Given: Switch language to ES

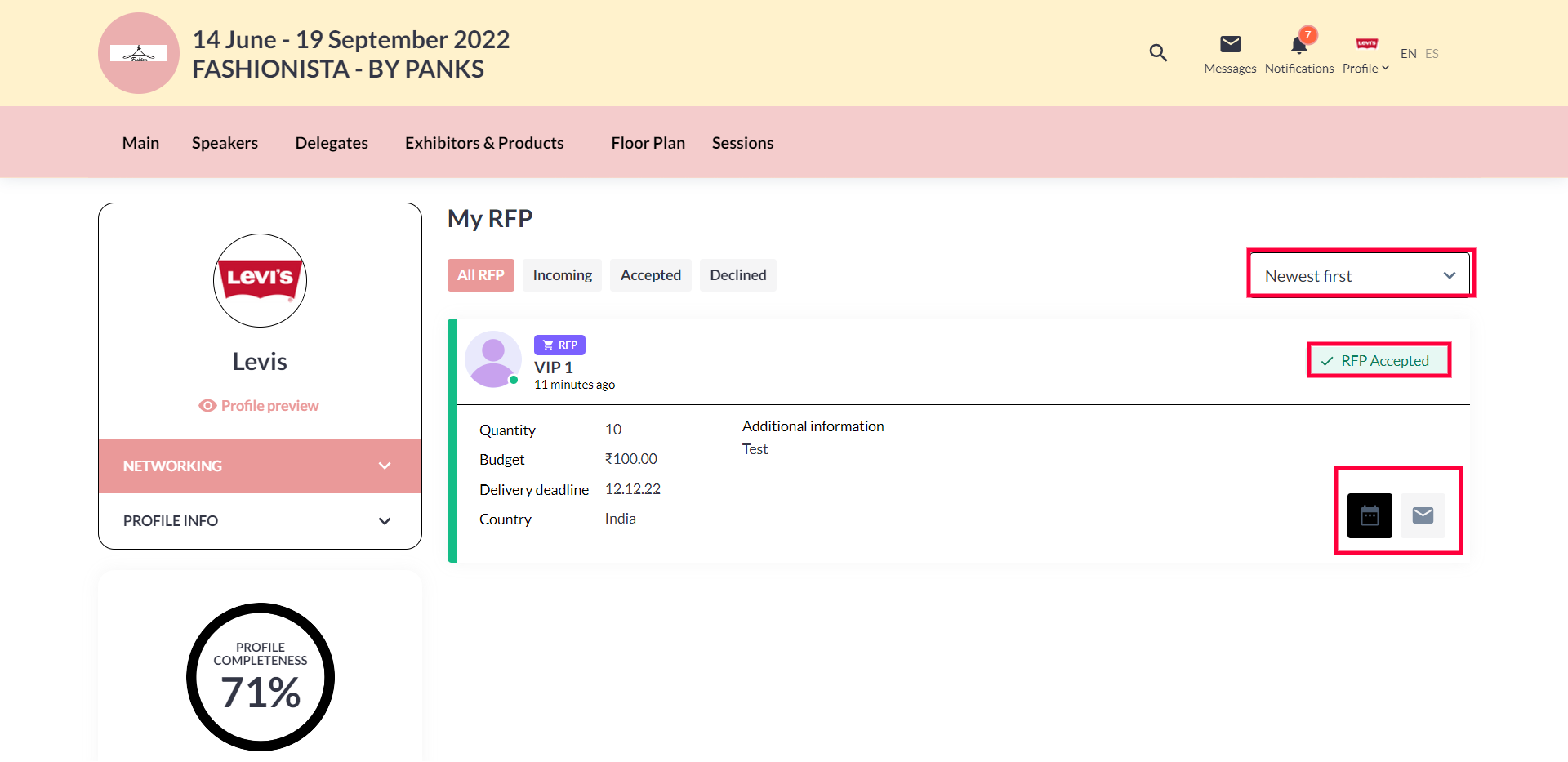Looking at the screenshot, I should point(1432,54).
